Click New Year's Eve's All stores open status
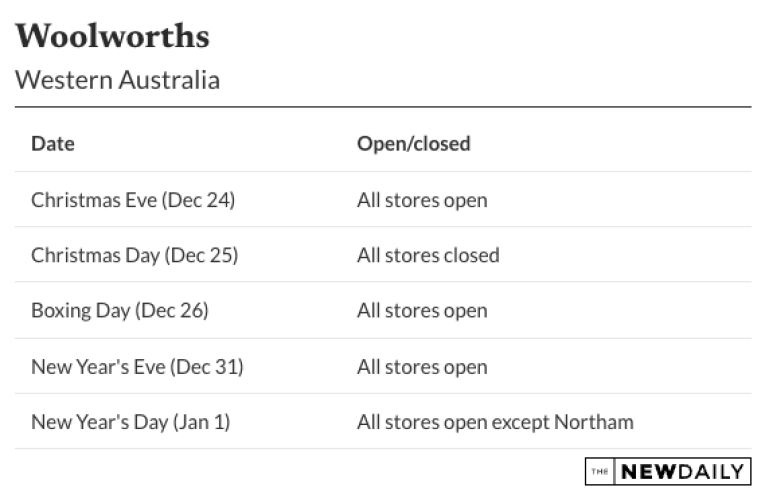This screenshot has width=765, height=499. pyautogui.click(x=422, y=367)
